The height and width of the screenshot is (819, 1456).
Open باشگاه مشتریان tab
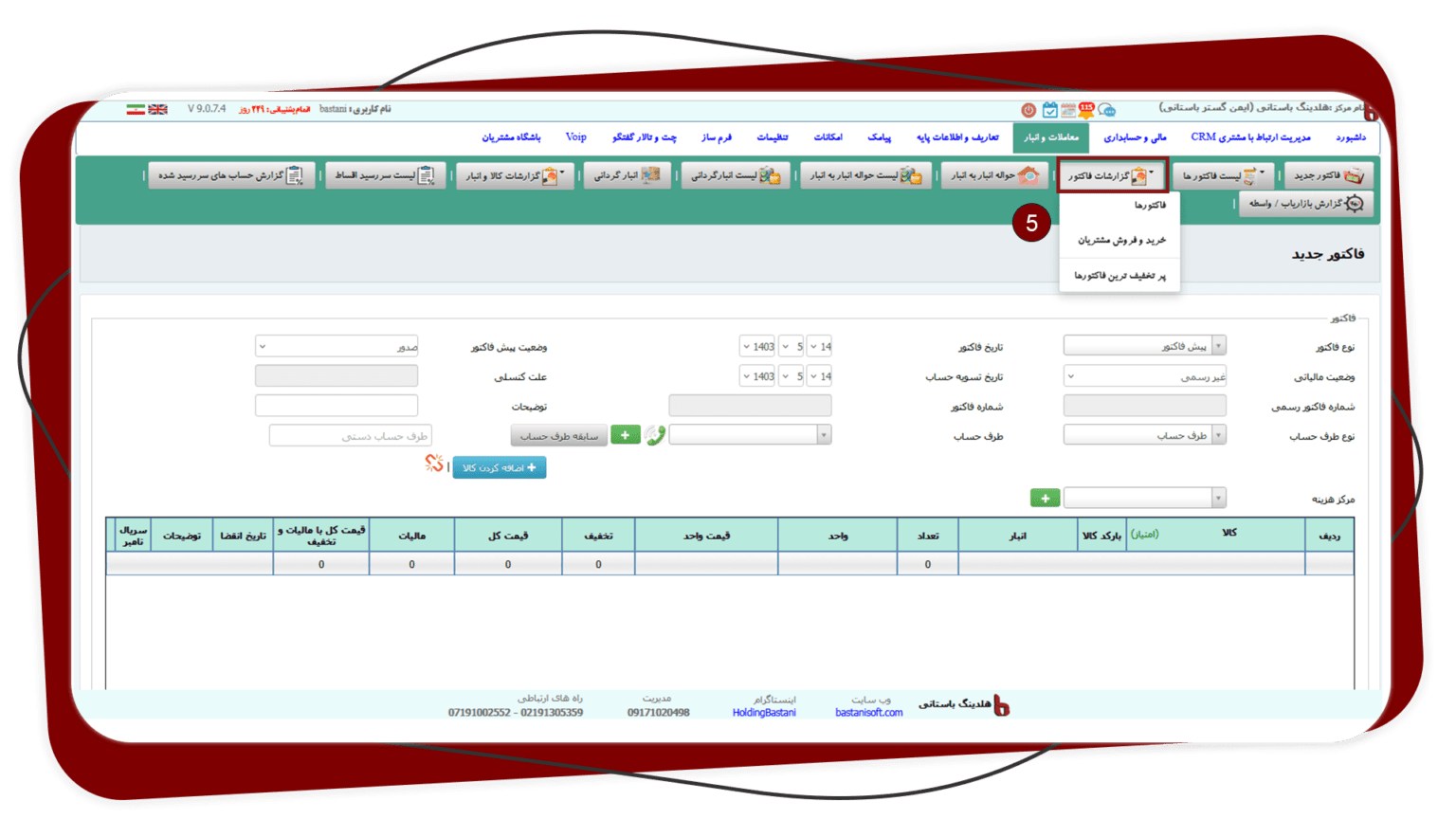pyautogui.click(x=511, y=137)
